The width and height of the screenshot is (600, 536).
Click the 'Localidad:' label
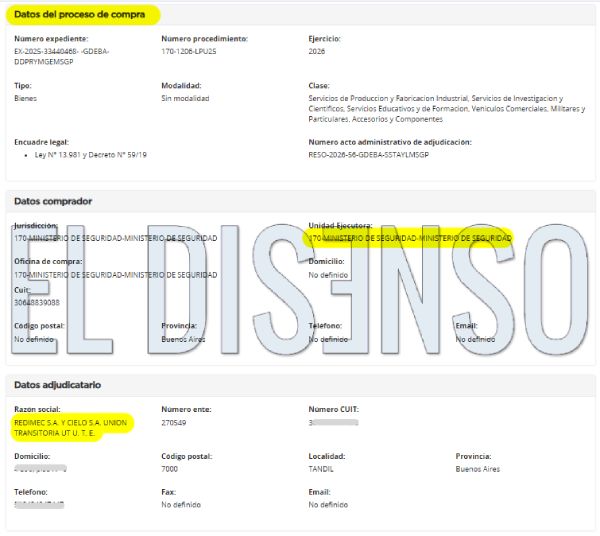pyautogui.click(x=326, y=456)
